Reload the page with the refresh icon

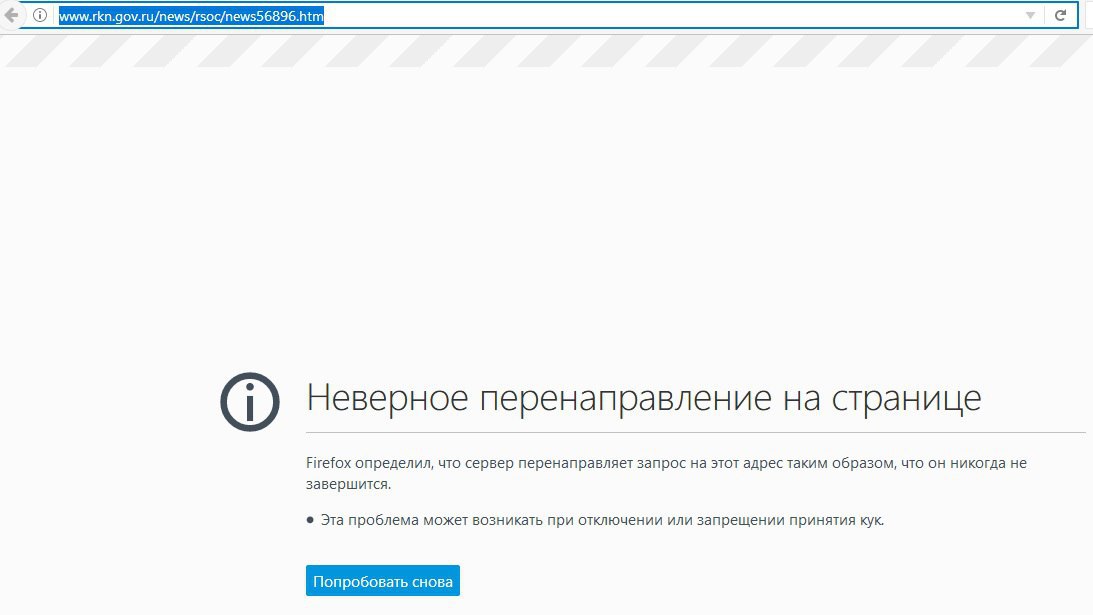pyautogui.click(x=1060, y=15)
